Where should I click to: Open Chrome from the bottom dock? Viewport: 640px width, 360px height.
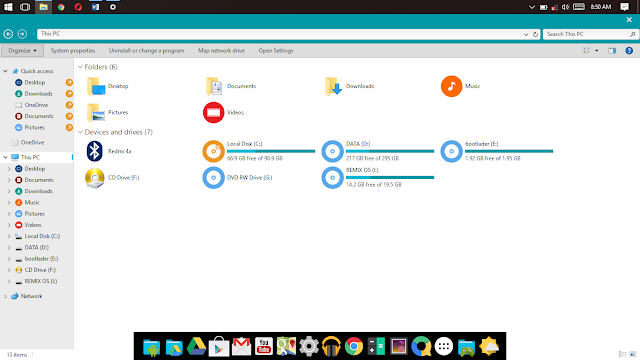pos(354,346)
